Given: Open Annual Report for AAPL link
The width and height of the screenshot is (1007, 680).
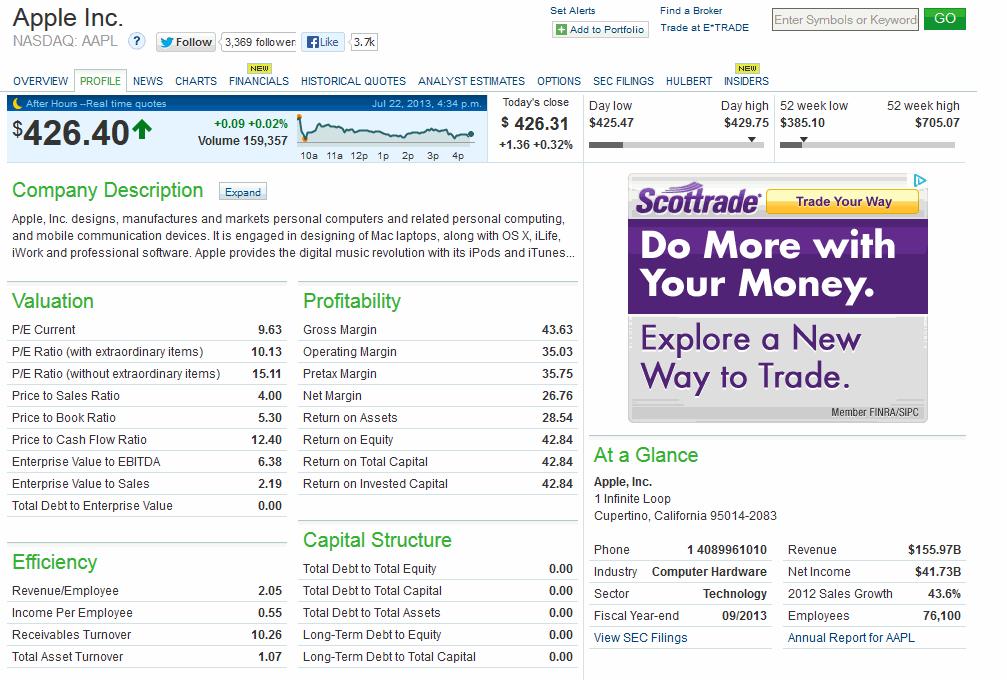Looking at the screenshot, I should coord(851,638).
